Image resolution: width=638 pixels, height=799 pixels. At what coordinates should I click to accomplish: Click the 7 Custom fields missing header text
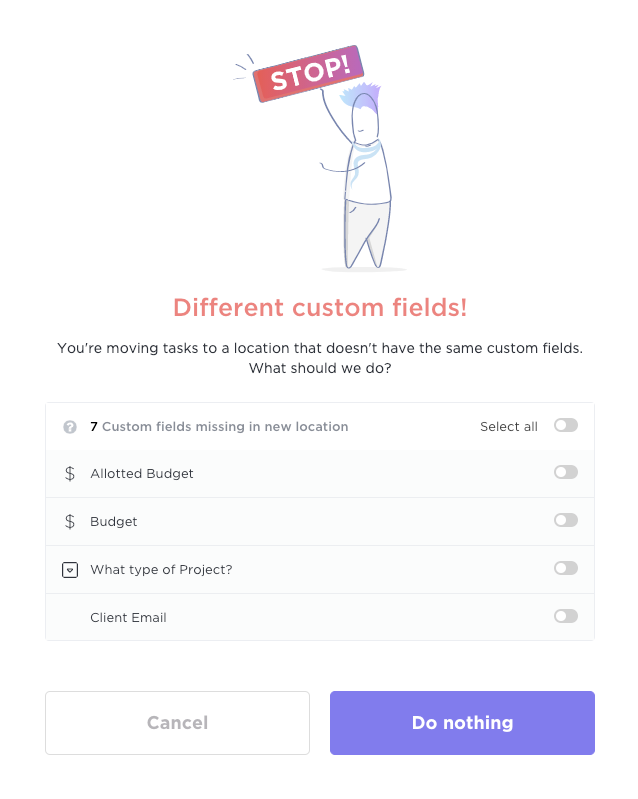point(219,427)
